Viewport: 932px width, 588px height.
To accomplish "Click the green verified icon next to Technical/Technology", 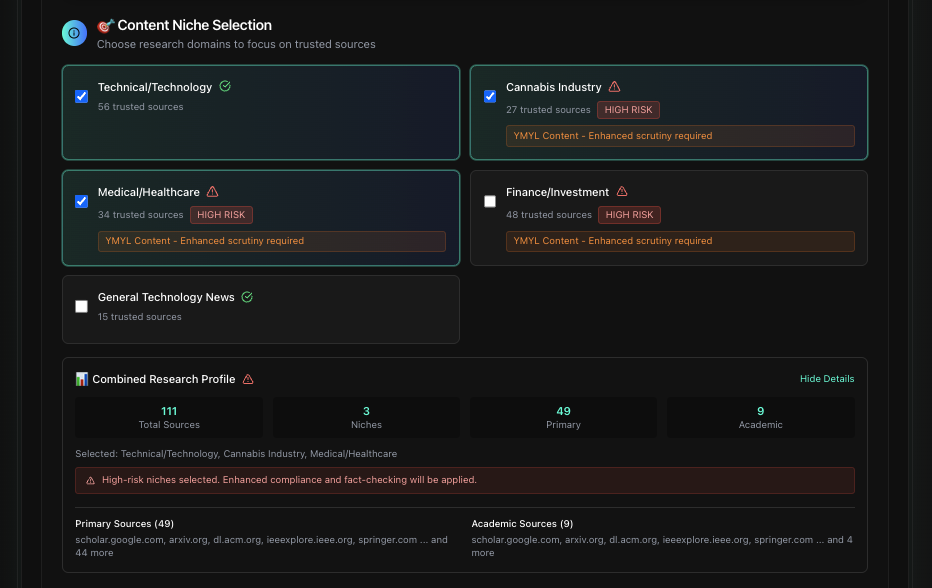I will [x=224, y=87].
